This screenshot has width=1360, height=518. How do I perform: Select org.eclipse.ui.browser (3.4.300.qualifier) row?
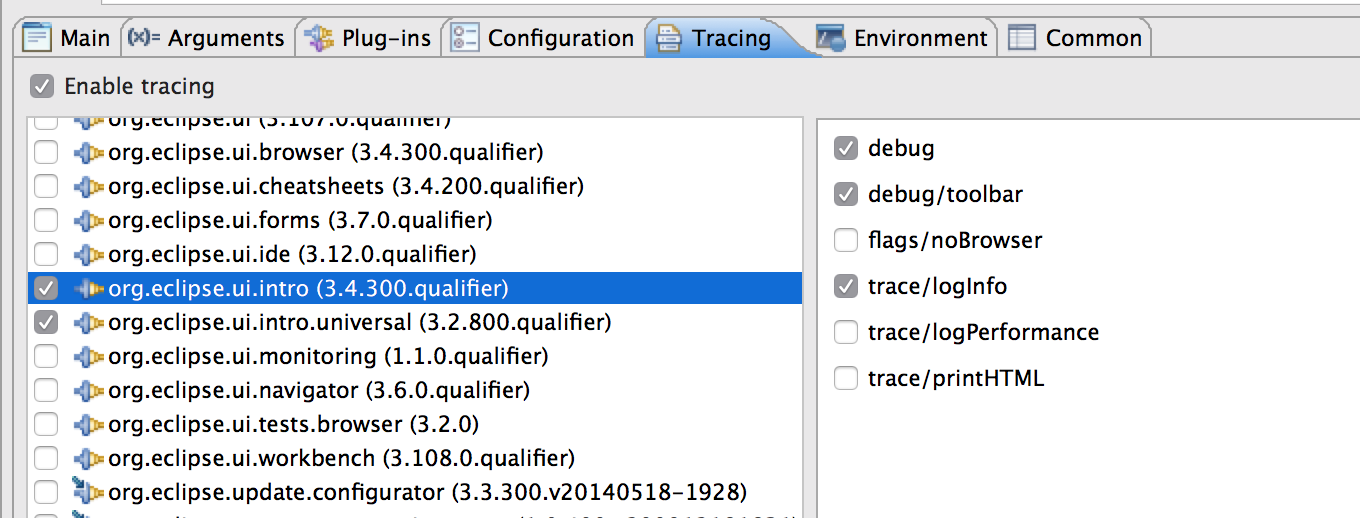point(414,153)
